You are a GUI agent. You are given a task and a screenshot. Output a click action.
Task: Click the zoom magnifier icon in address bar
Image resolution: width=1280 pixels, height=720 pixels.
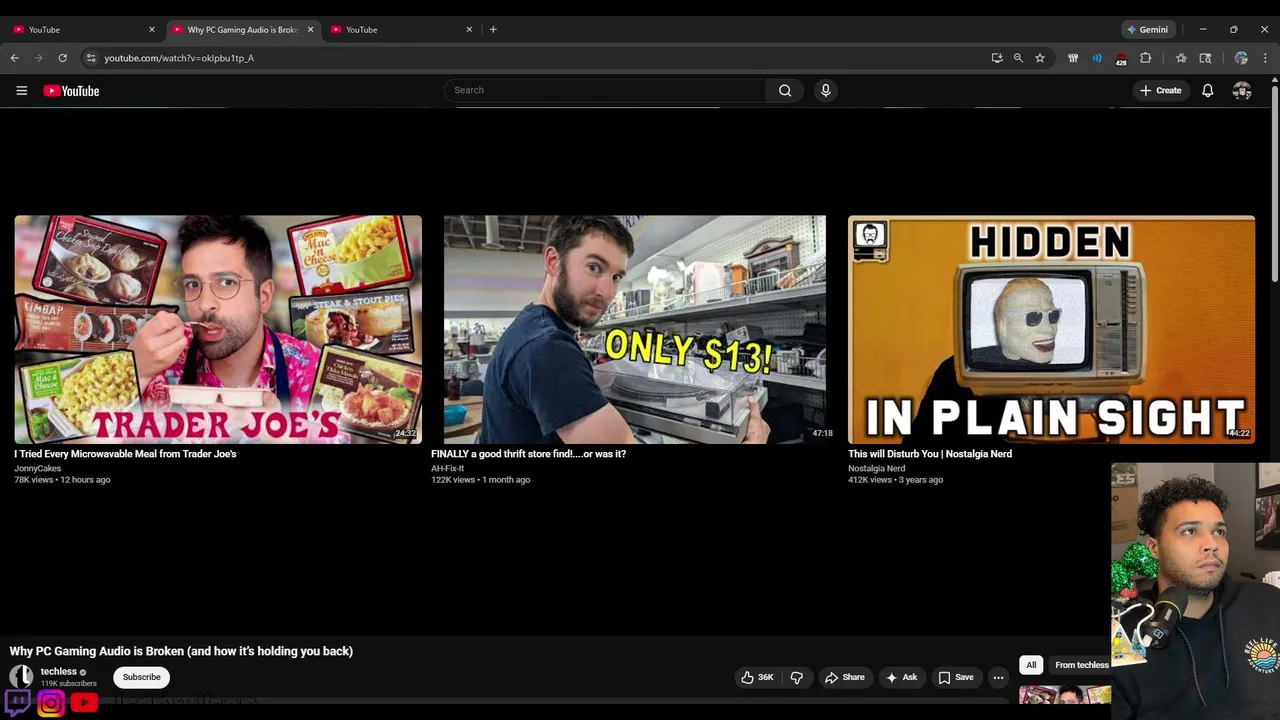pyautogui.click(x=1018, y=58)
